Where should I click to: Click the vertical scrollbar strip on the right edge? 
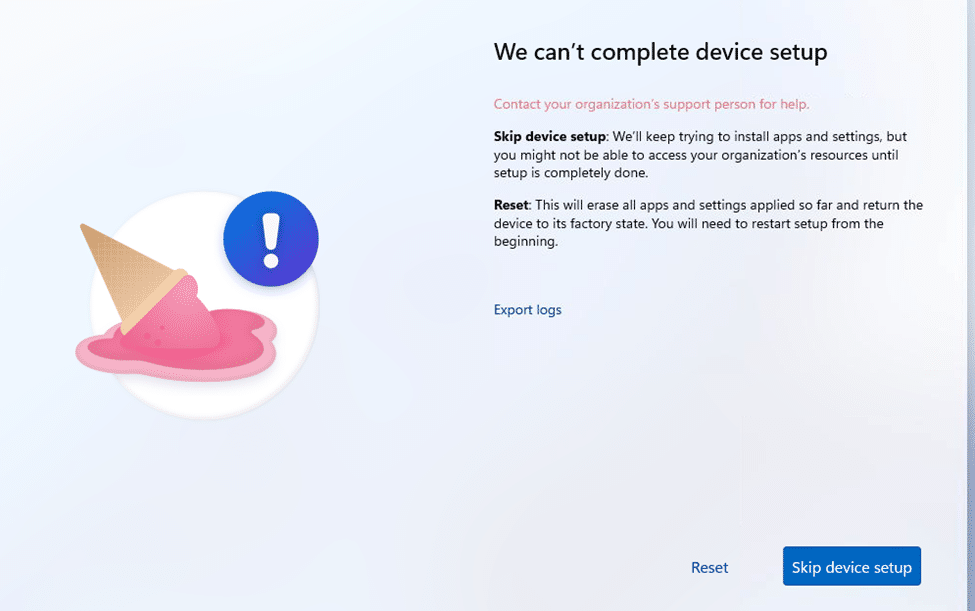(971, 305)
